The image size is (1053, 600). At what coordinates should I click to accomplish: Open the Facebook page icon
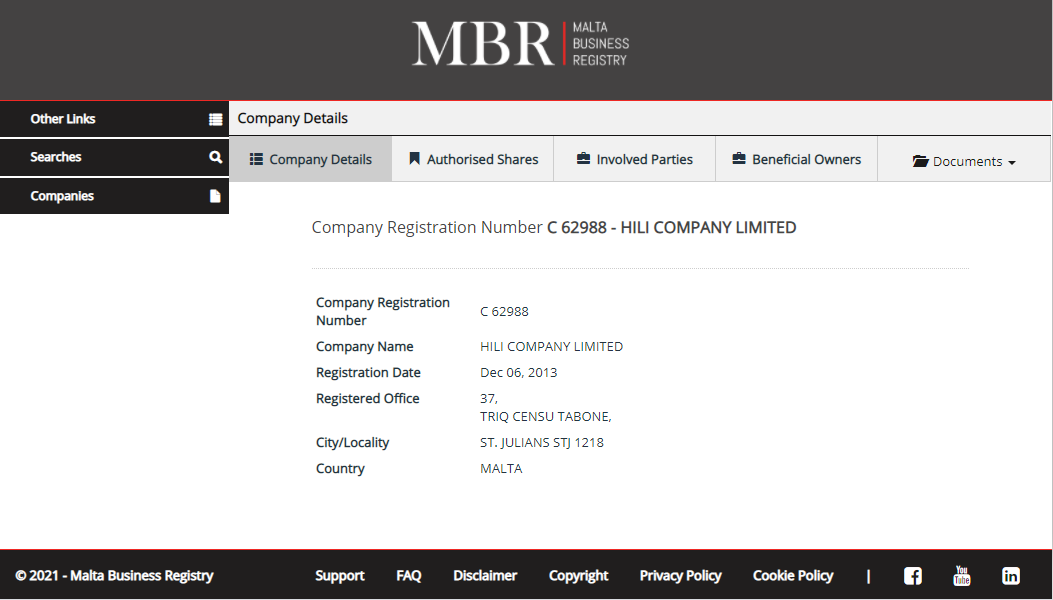pos(912,576)
